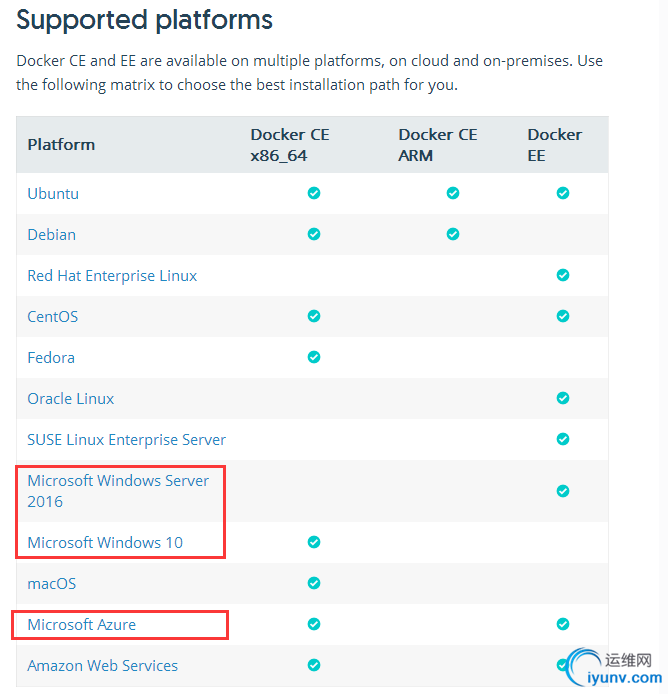Click Azure's Docker CE x86_64 checkmark
Image resolution: width=668 pixels, height=694 pixels.
tap(314, 624)
